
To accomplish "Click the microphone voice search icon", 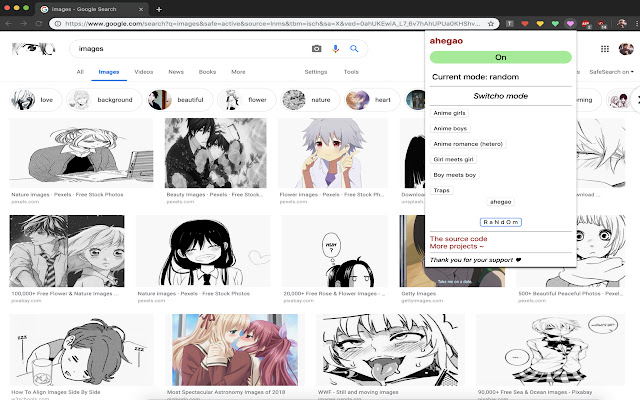I will click(x=336, y=49).
